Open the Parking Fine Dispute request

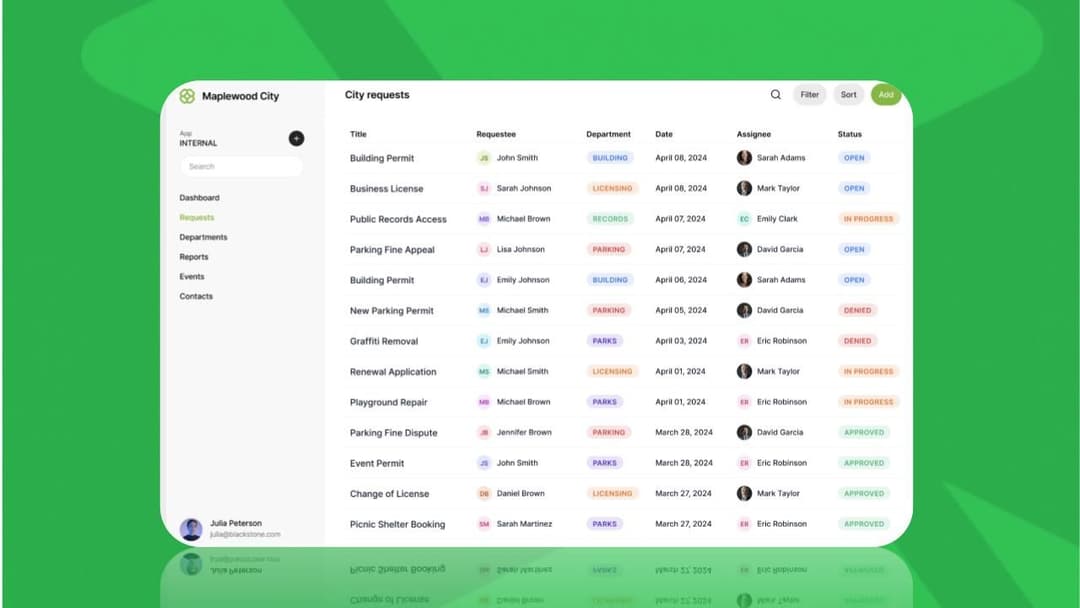click(x=393, y=432)
